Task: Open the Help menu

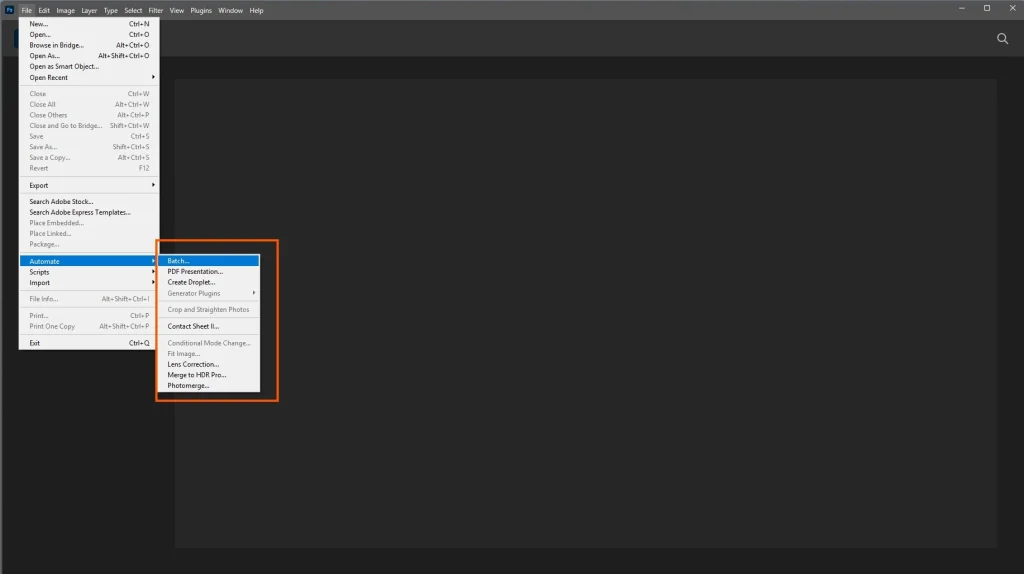Action: (256, 10)
